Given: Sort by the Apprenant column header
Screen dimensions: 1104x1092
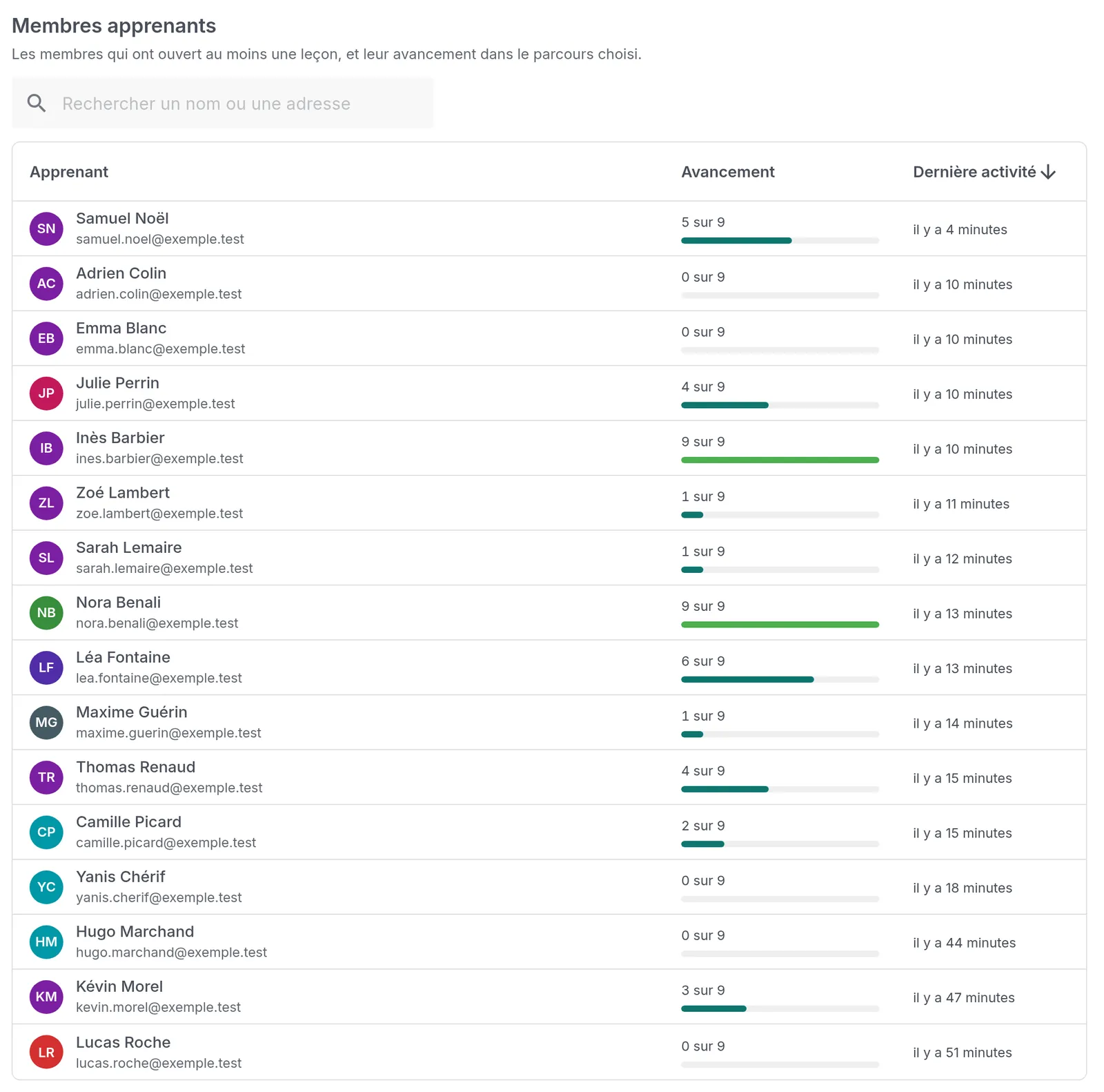Looking at the screenshot, I should (x=69, y=172).
